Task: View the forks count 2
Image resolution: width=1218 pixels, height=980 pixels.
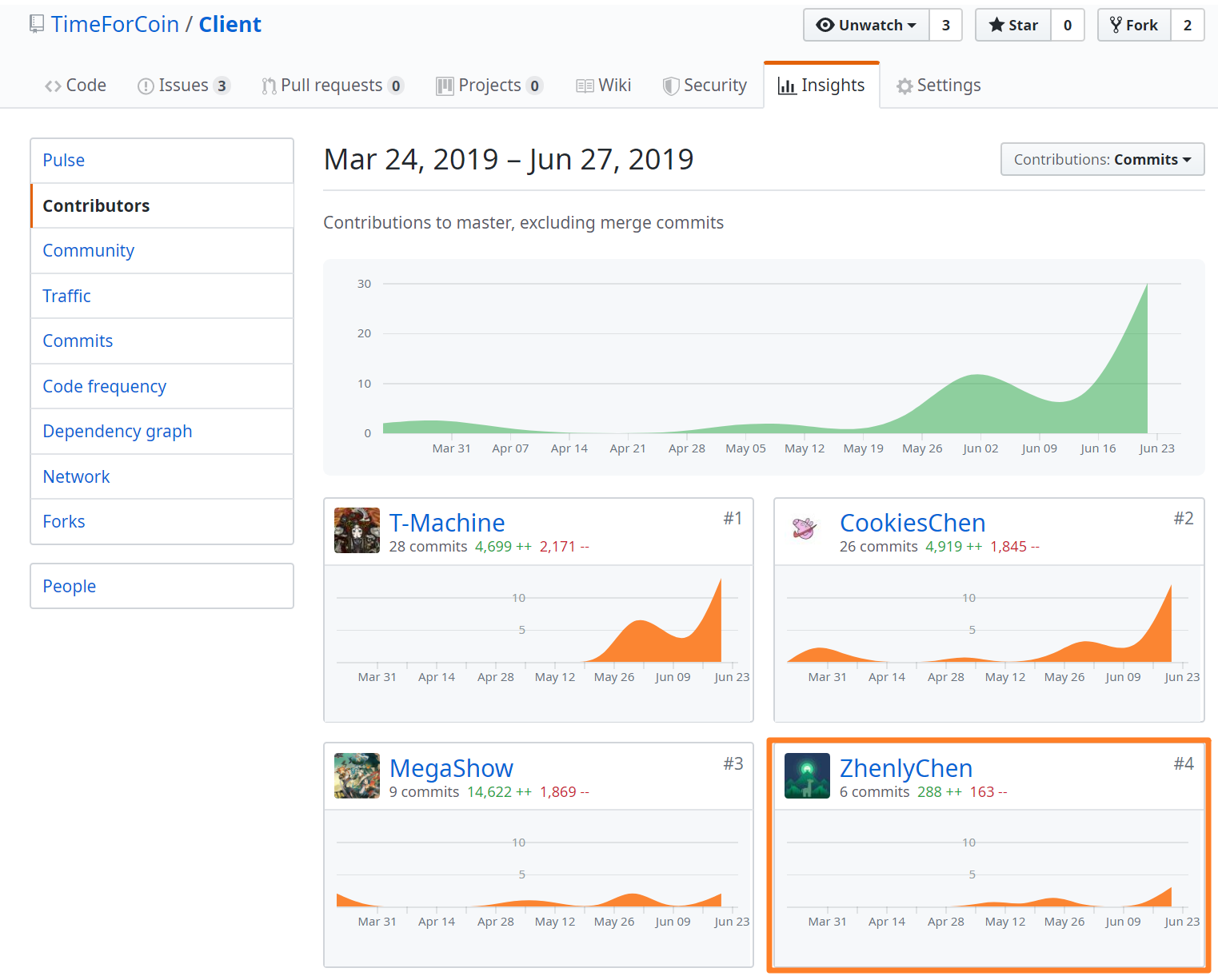Action: point(1188,25)
